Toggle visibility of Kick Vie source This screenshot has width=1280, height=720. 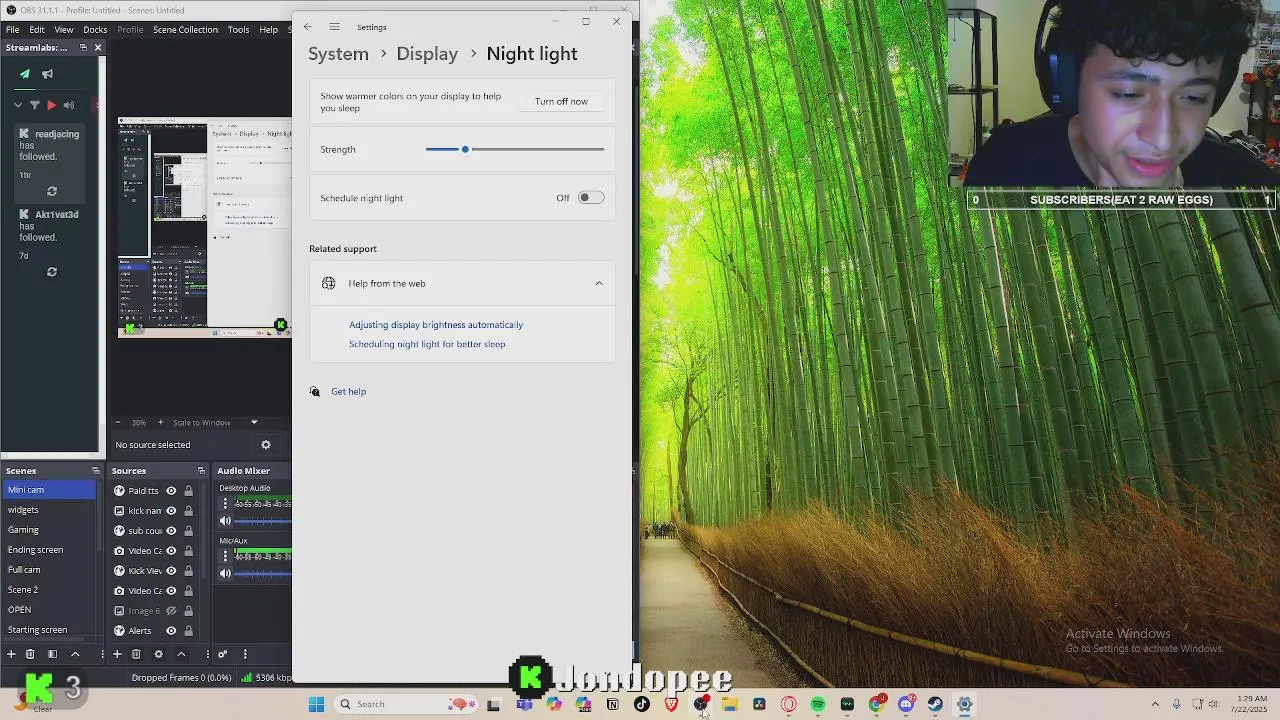coord(171,571)
